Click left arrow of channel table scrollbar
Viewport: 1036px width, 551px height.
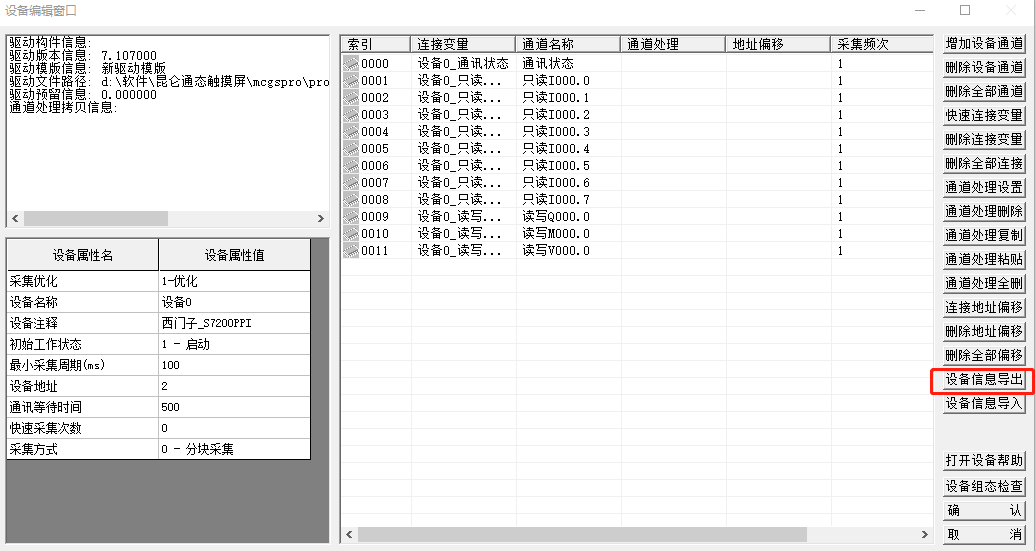pos(350,534)
